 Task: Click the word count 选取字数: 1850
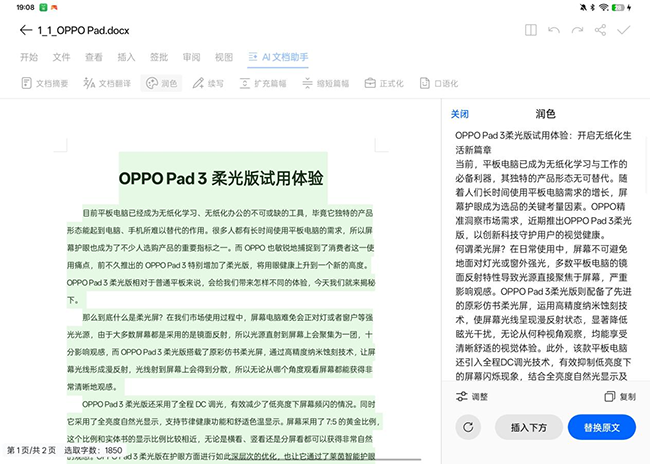[x=93, y=450]
